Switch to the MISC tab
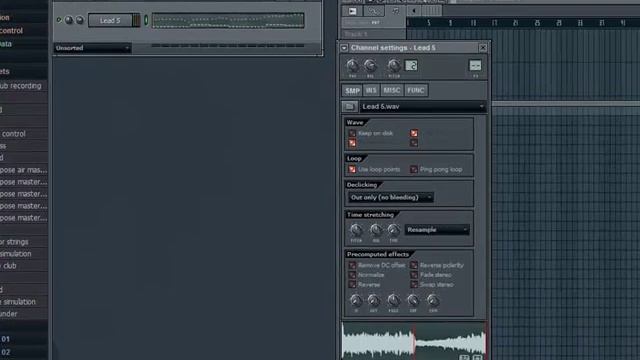This screenshot has width=640, height=360. [x=392, y=91]
